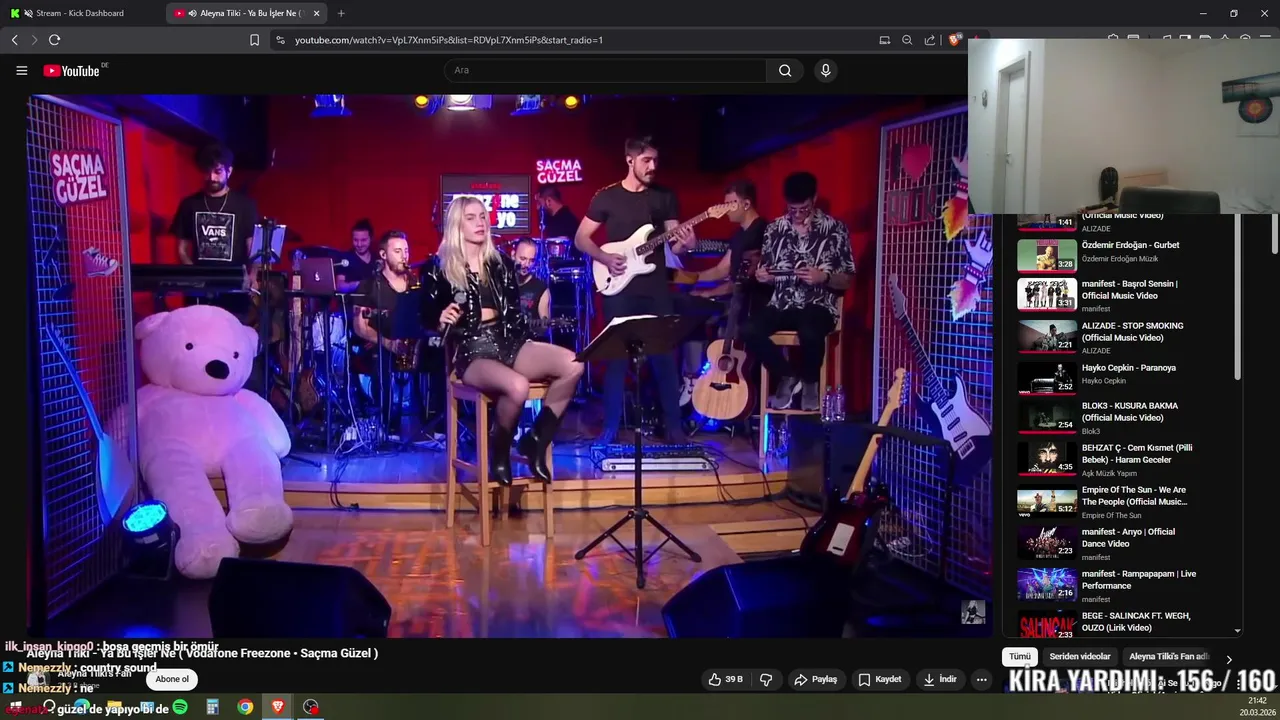Click the Aşk Müzik Yapım channel name
Viewport: 1280px width, 720px height.
click(x=1109, y=473)
